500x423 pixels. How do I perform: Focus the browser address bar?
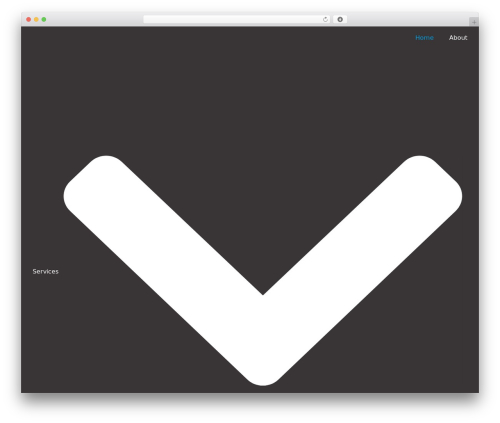point(233,19)
